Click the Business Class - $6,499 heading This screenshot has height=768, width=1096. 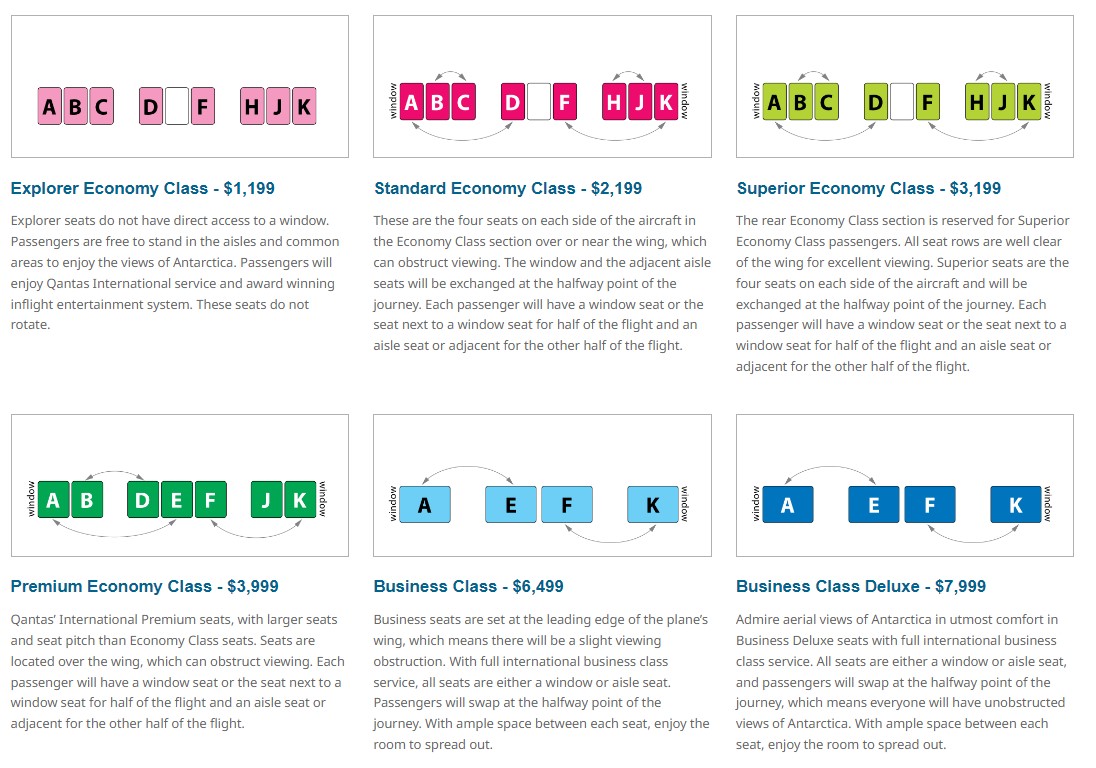(468, 586)
